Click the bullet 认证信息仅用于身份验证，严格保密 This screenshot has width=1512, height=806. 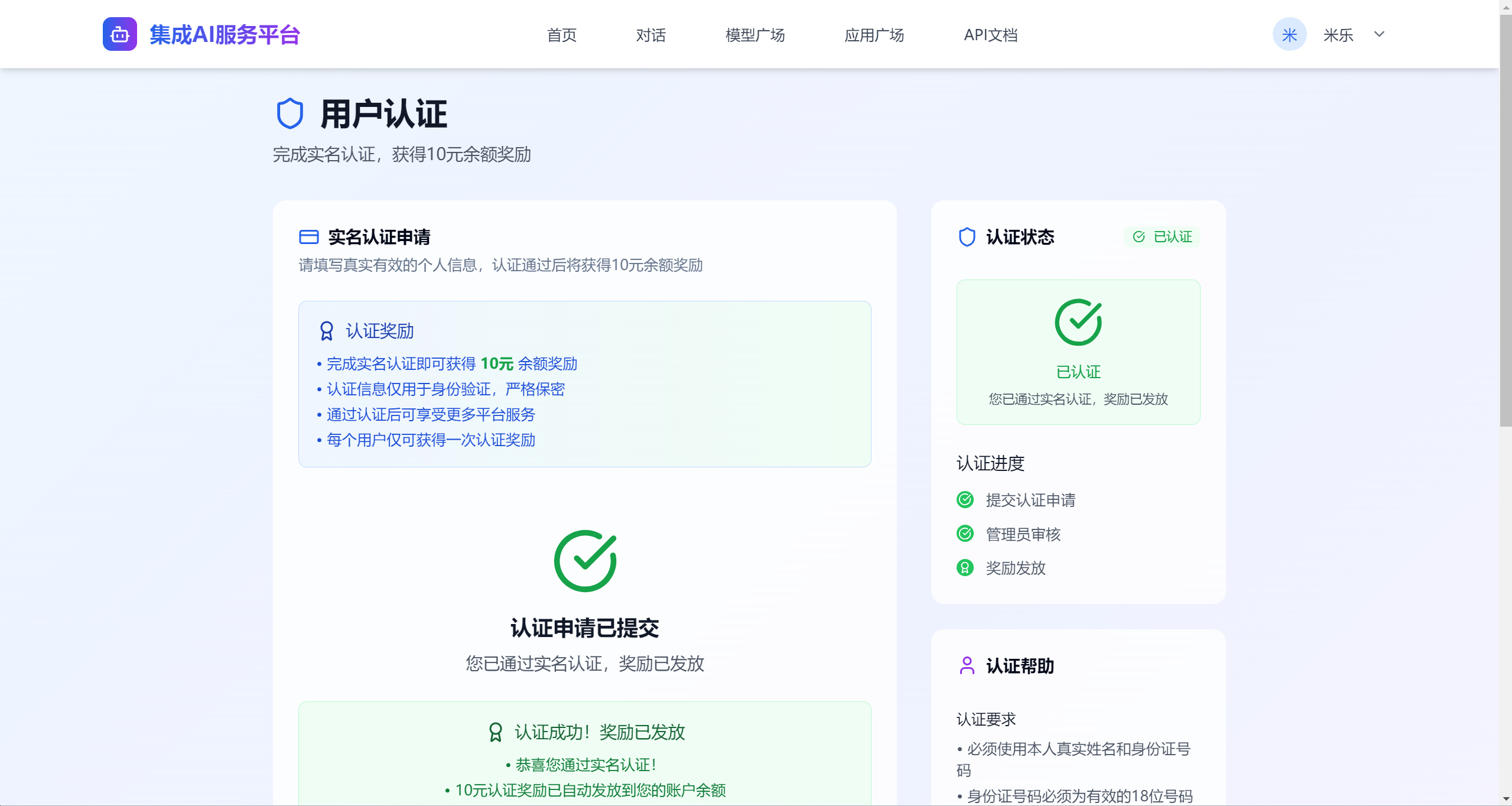click(441, 389)
